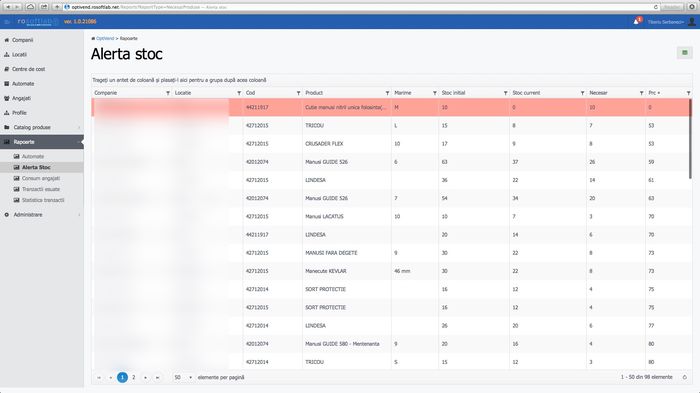Image resolution: width=700 pixels, height=393 pixels.
Task: Click the browser back arrow
Action: pos(8,7)
